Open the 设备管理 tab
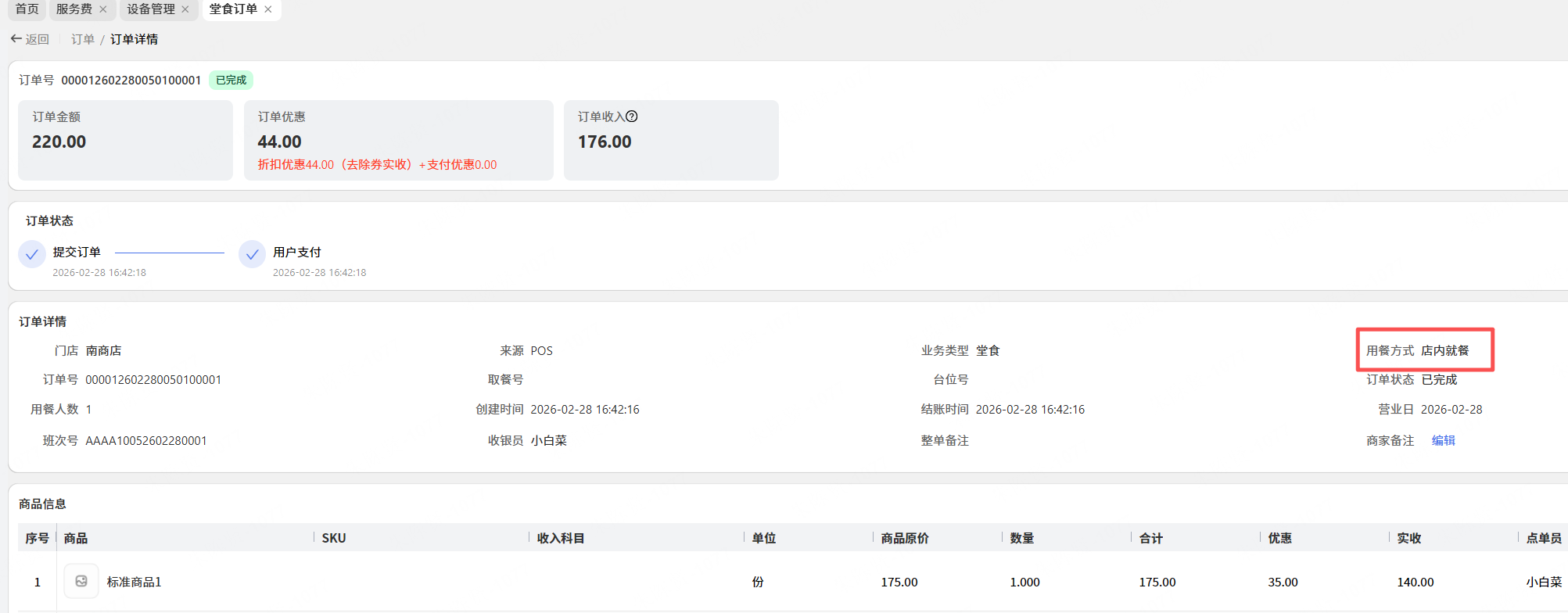Screen dimensions: 1568x613 (151, 9)
